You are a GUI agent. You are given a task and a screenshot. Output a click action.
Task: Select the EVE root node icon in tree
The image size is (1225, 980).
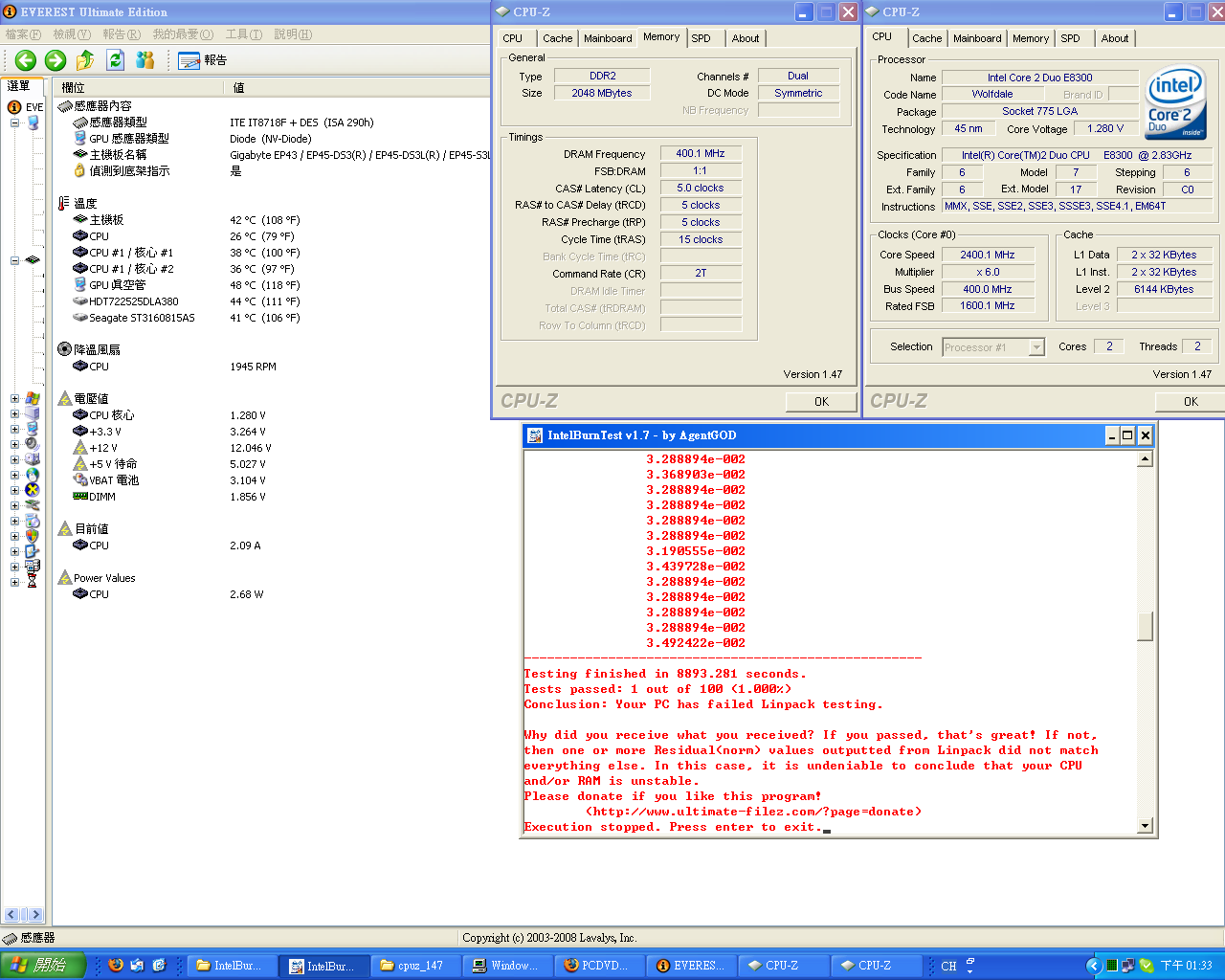[14, 107]
